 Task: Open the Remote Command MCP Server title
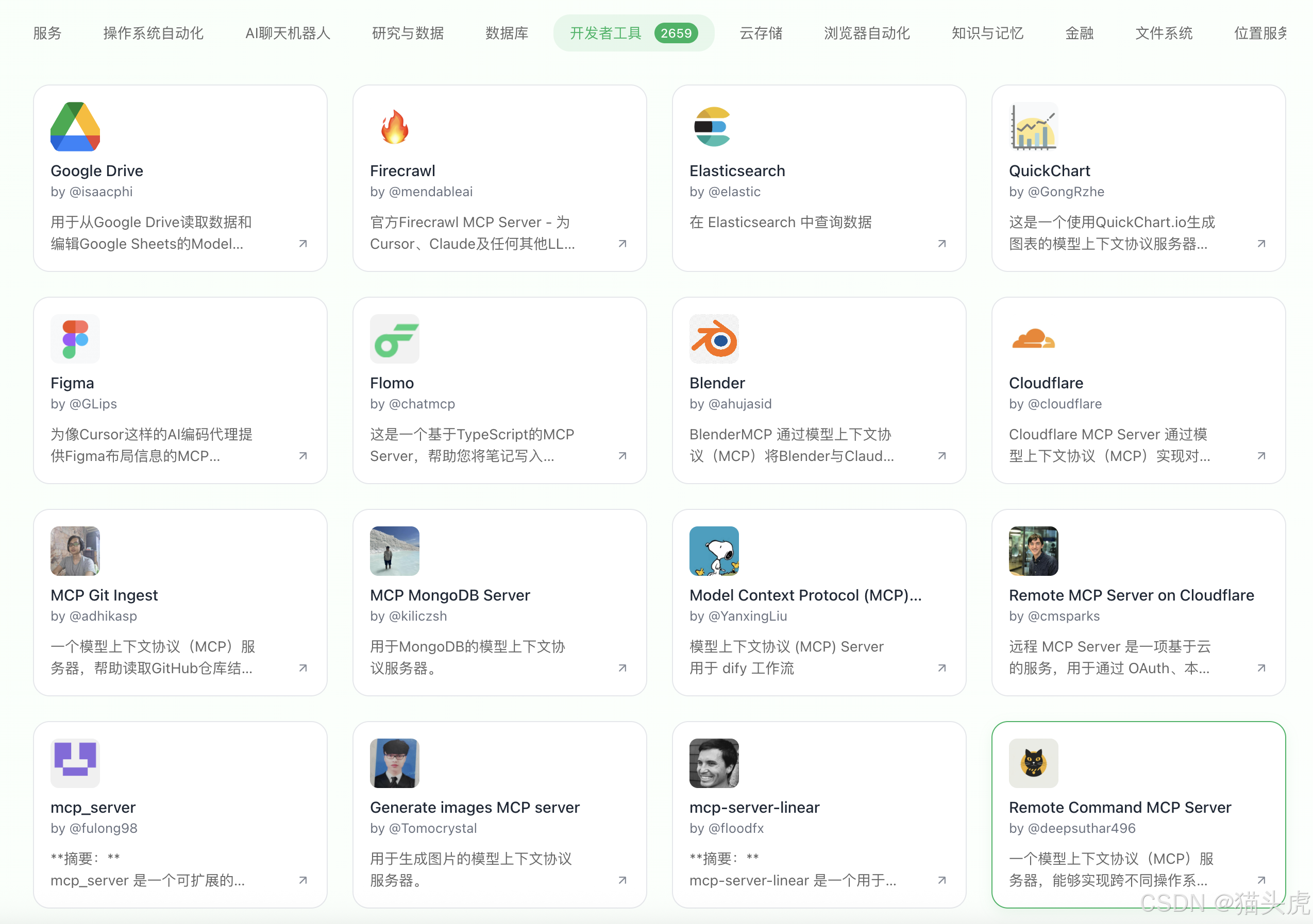point(1119,807)
